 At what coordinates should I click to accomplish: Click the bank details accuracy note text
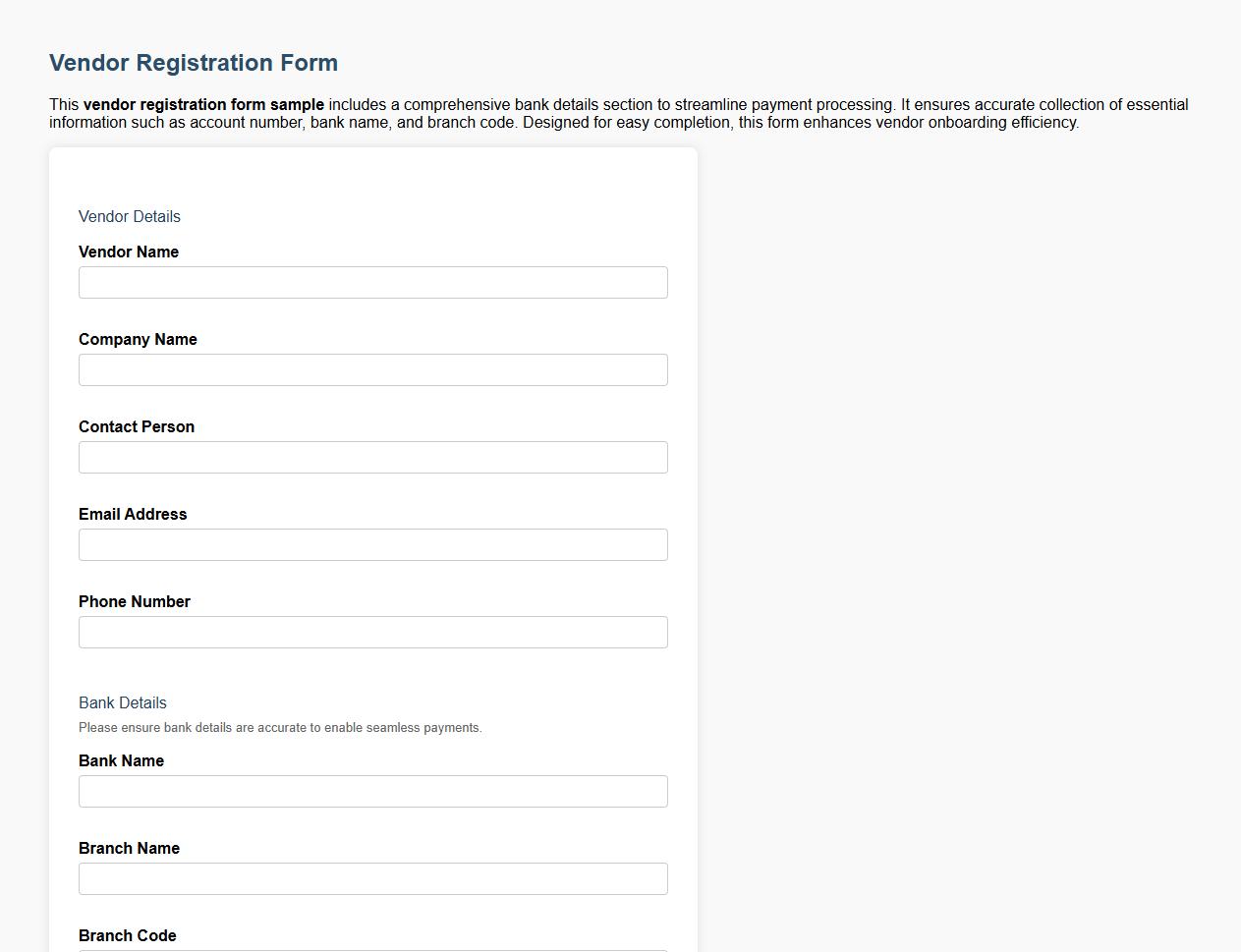click(x=280, y=727)
